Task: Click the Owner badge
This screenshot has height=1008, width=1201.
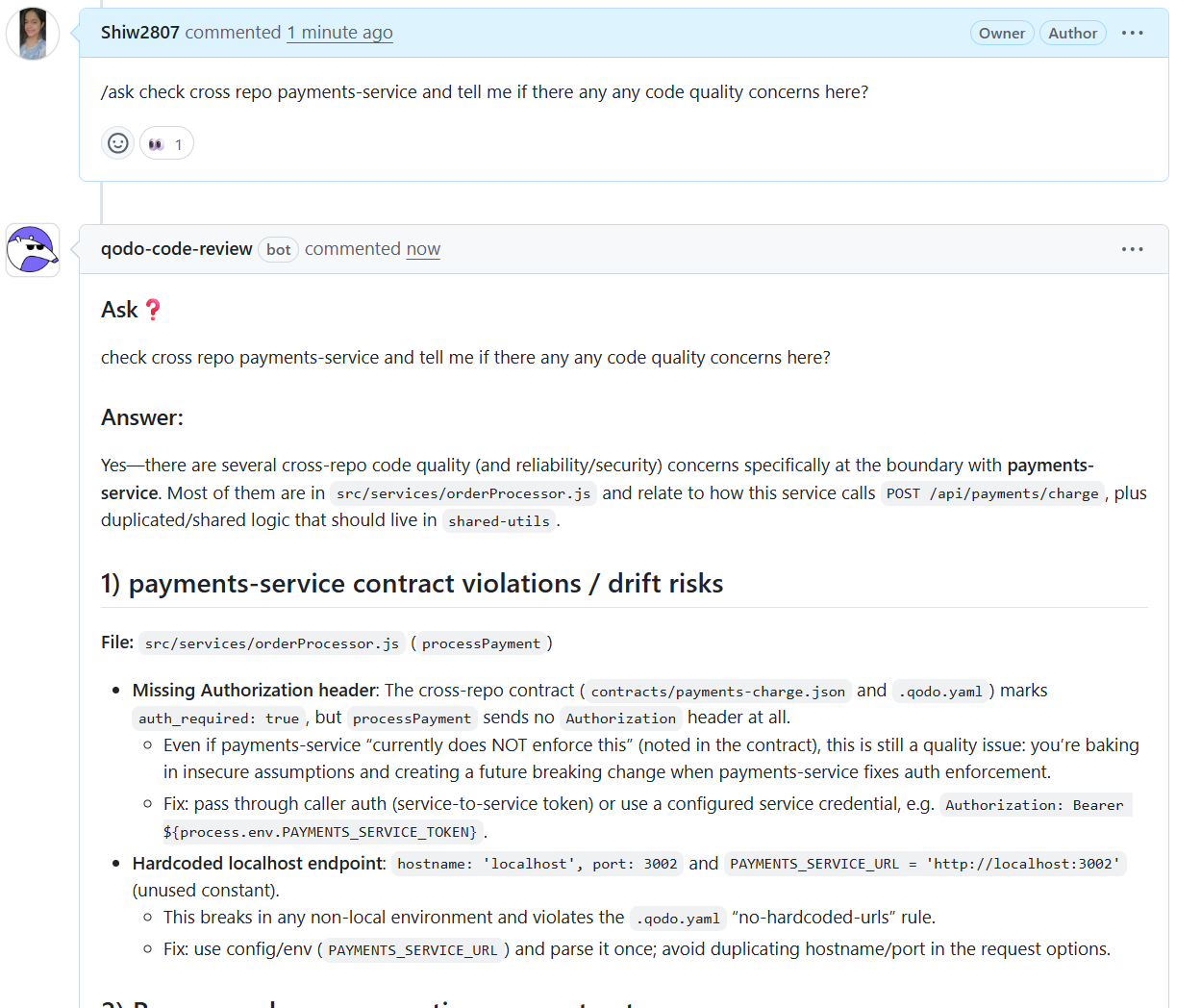Action: tap(1002, 32)
